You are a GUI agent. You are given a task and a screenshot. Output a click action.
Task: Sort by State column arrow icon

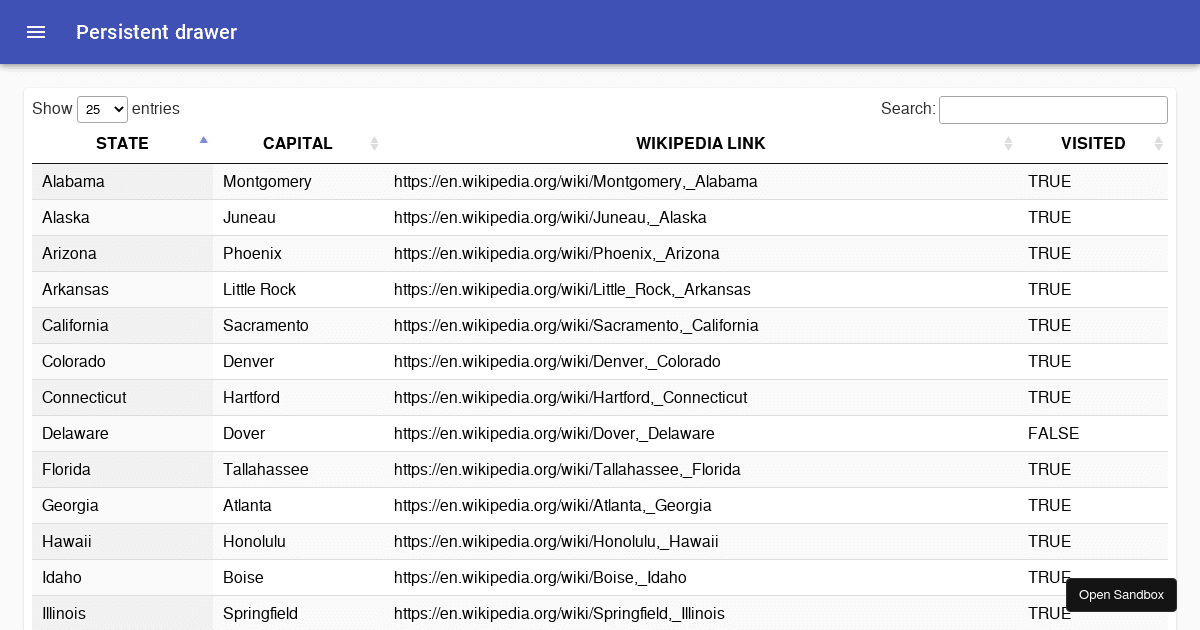pos(204,140)
